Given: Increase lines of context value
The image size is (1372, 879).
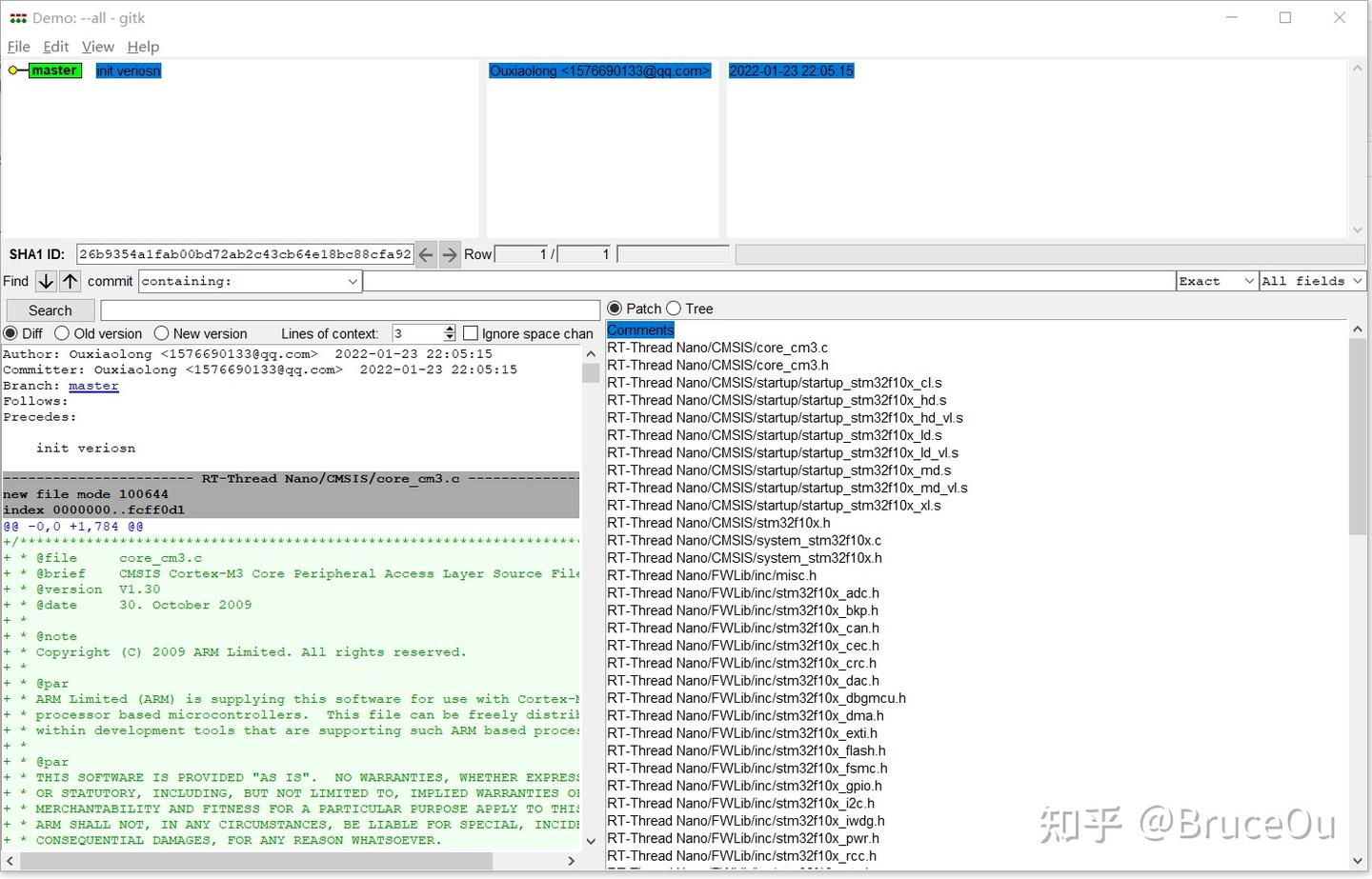Looking at the screenshot, I should (450, 329).
